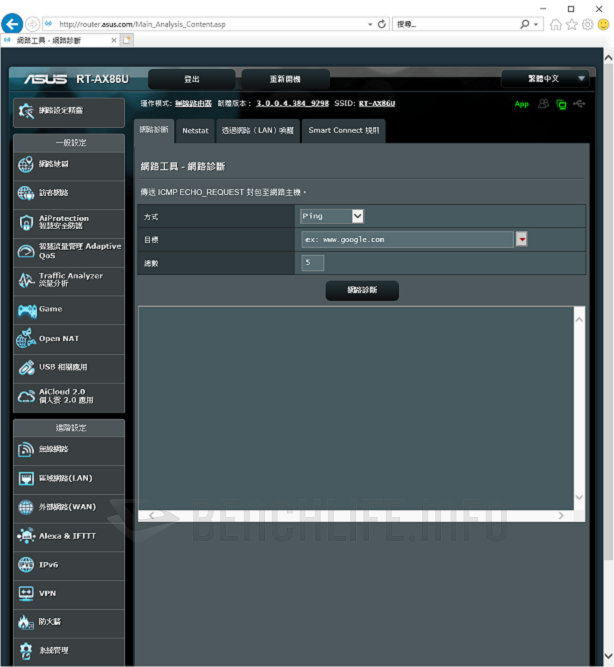Close the browser tab with X
The height and width of the screenshot is (667, 614).
pos(114,40)
